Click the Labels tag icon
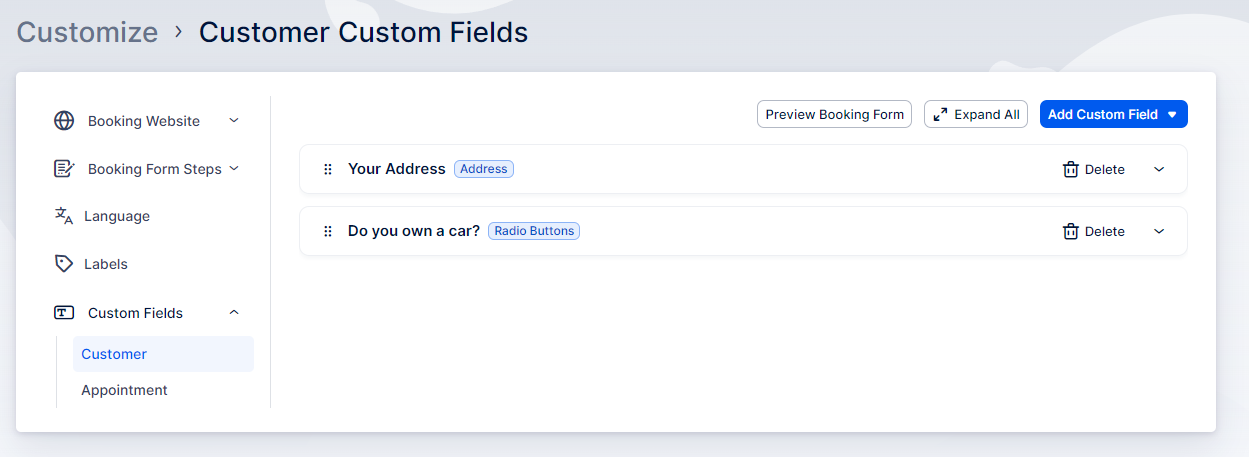The width and height of the screenshot is (1249, 457). pos(64,264)
